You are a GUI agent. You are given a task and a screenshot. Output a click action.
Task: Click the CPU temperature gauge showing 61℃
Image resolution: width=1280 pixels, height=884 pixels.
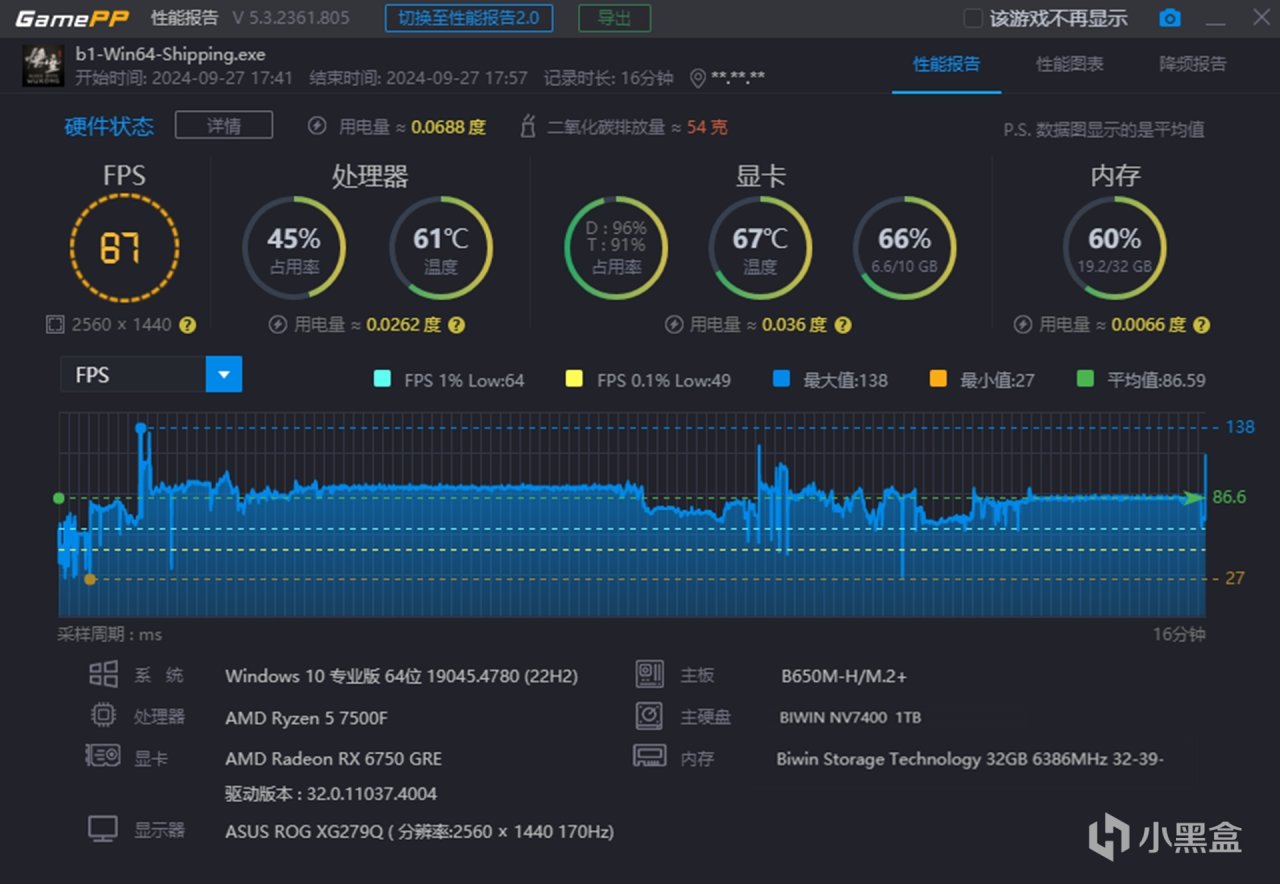pos(440,247)
